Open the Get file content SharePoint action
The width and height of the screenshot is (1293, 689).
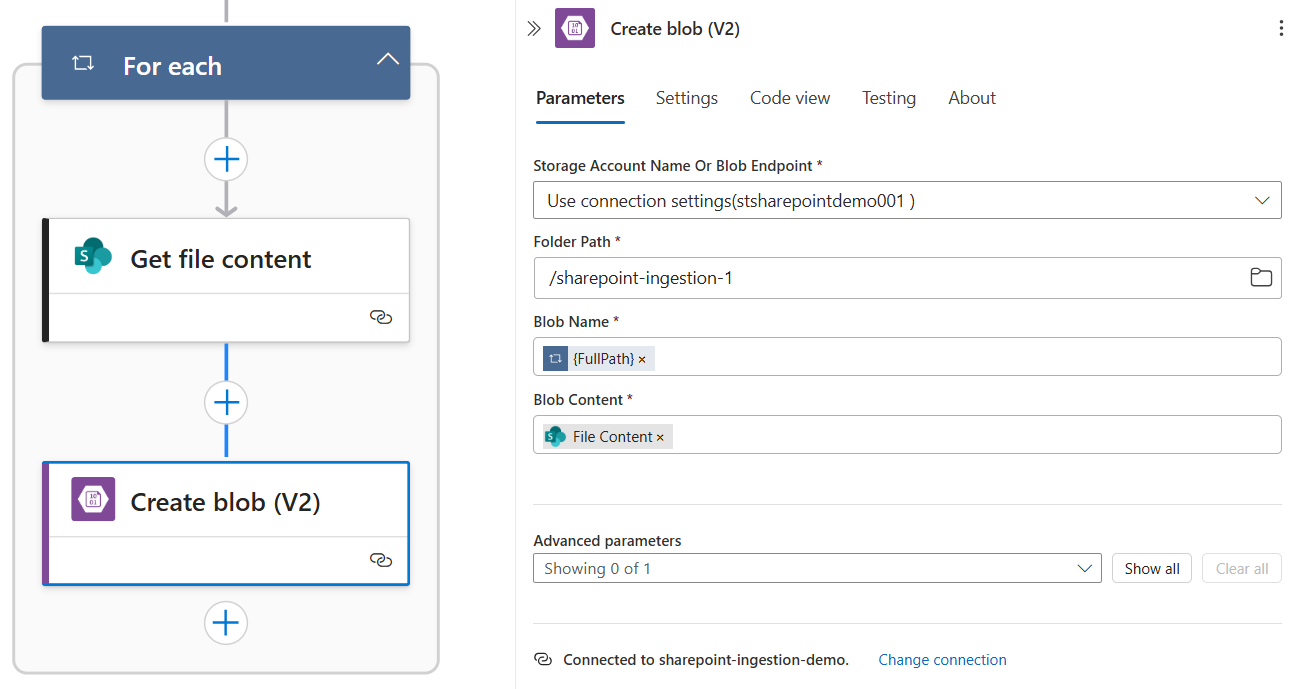tap(220, 258)
